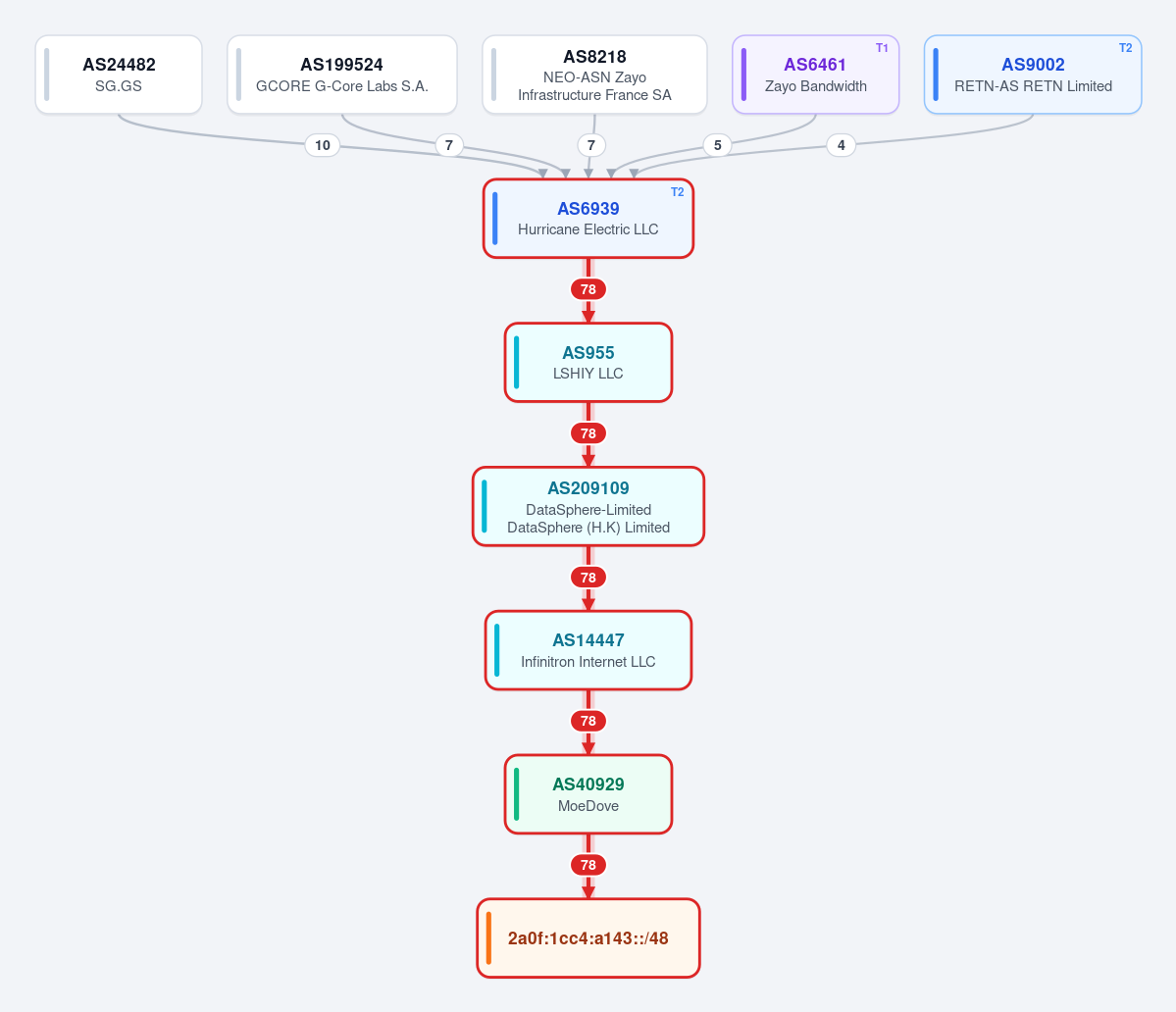1176x1012 pixels.
Task: Click the edge count badge labeled 10
Action: point(323,145)
